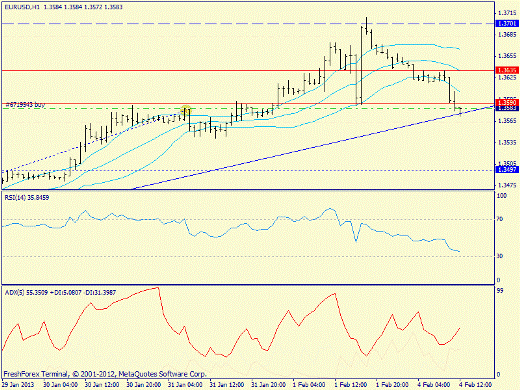Click the 1.3497 blue price label
Viewport: 520px width, 390px height.
[507, 170]
